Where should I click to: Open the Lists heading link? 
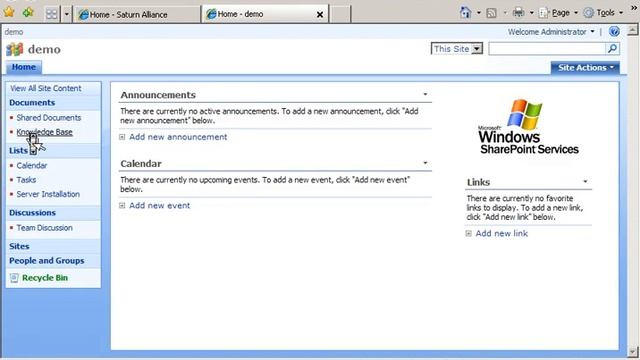pos(18,151)
